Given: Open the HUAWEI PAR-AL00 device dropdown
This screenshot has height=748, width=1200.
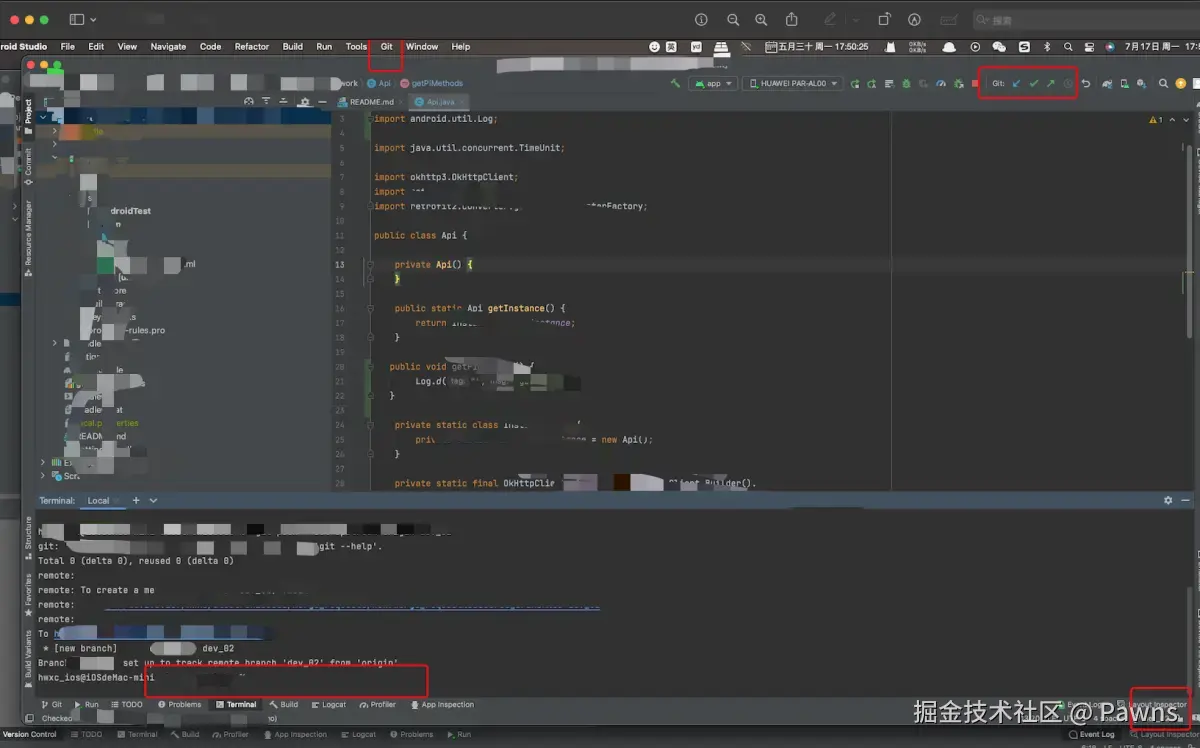Looking at the screenshot, I should [x=793, y=84].
